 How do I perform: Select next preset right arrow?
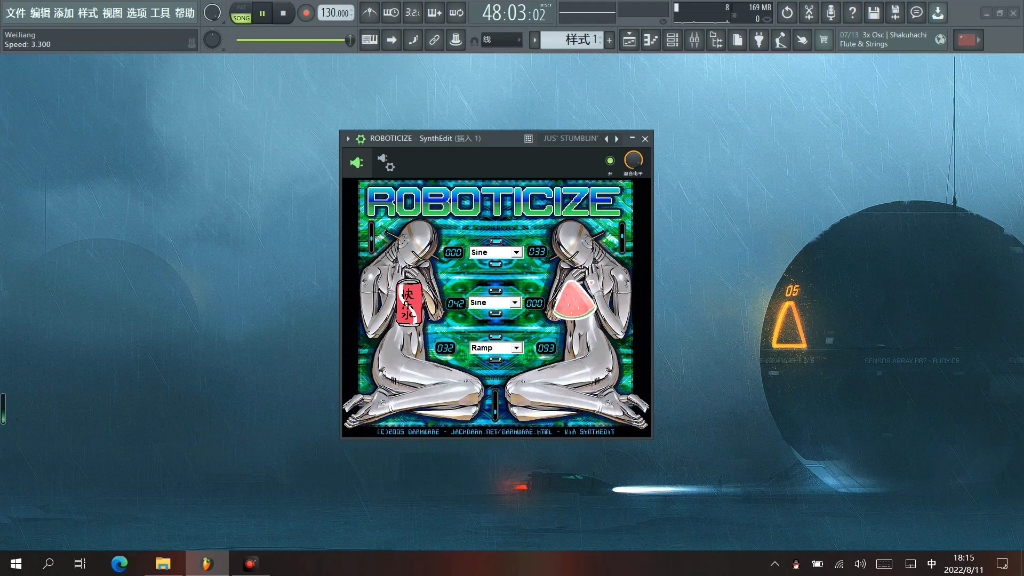tap(616, 138)
